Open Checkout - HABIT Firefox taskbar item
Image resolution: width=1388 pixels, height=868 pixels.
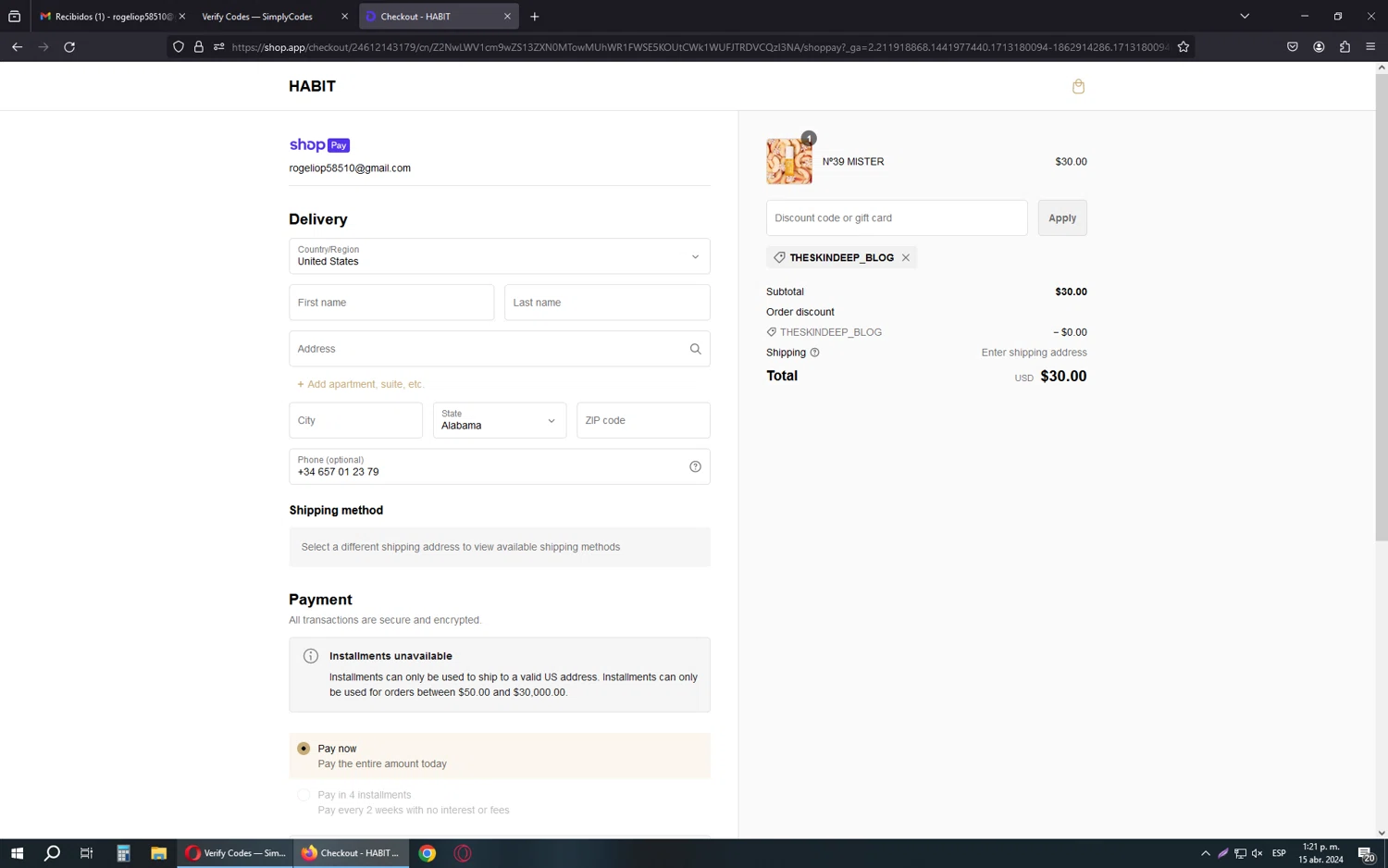(352, 853)
